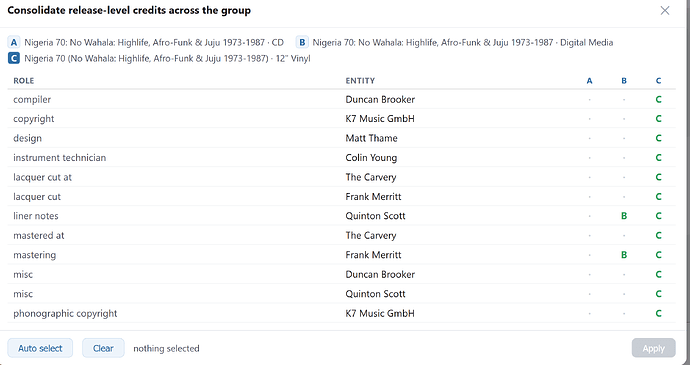This screenshot has height=365, width=690.
Task: Click the Apply button
Action: [x=653, y=348]
